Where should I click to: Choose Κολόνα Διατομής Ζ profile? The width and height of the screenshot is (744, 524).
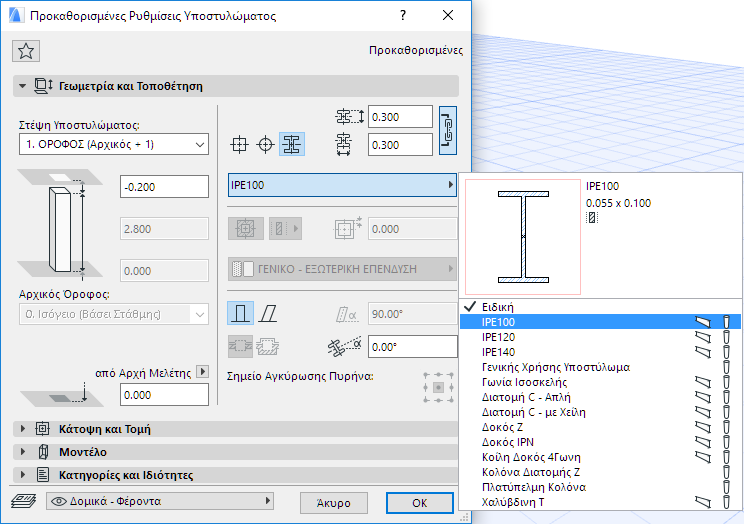click(600, 472)
